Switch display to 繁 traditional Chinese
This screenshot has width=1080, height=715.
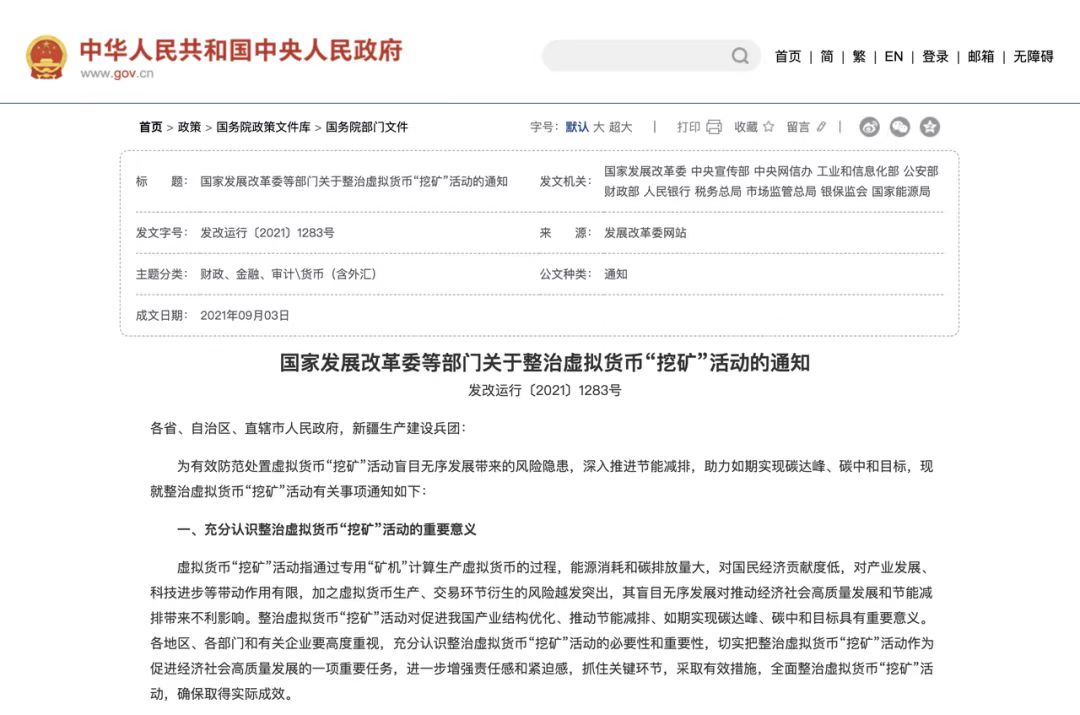(x=858, y=56)
